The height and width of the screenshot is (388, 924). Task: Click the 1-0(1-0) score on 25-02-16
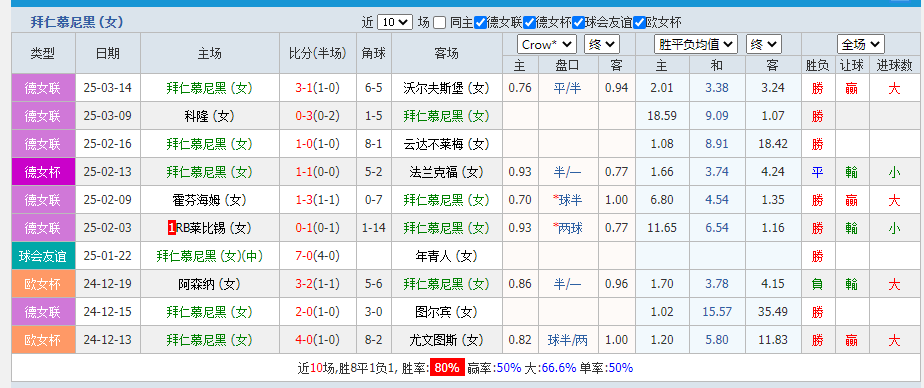318,144
